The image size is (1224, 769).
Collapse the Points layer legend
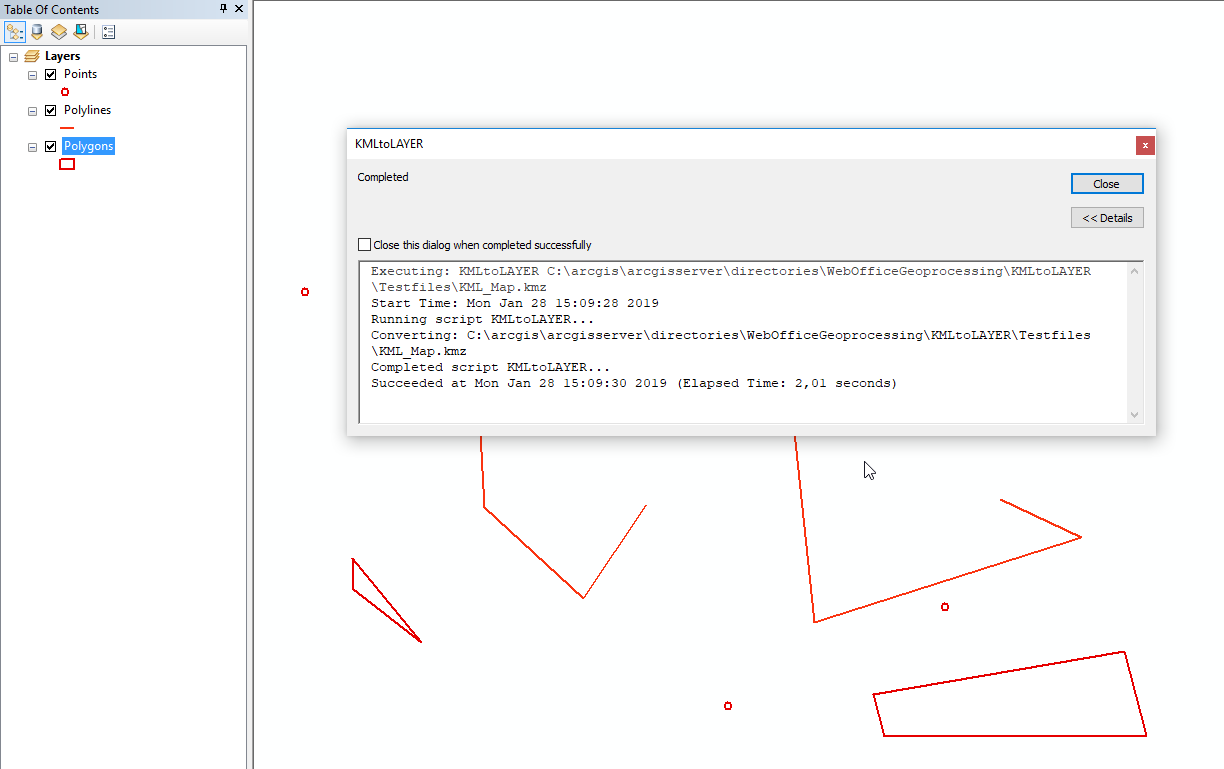coord(33,75)
